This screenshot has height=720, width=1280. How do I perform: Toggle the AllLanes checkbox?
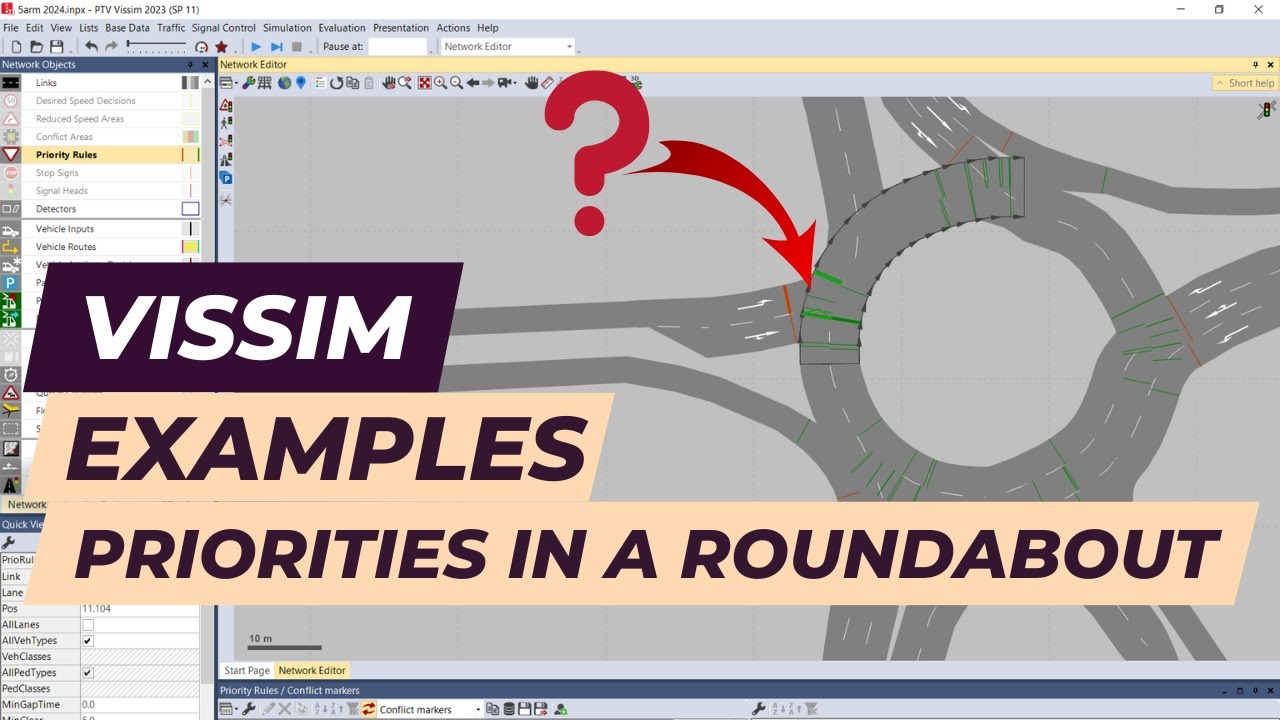click(x=88, y=625)
